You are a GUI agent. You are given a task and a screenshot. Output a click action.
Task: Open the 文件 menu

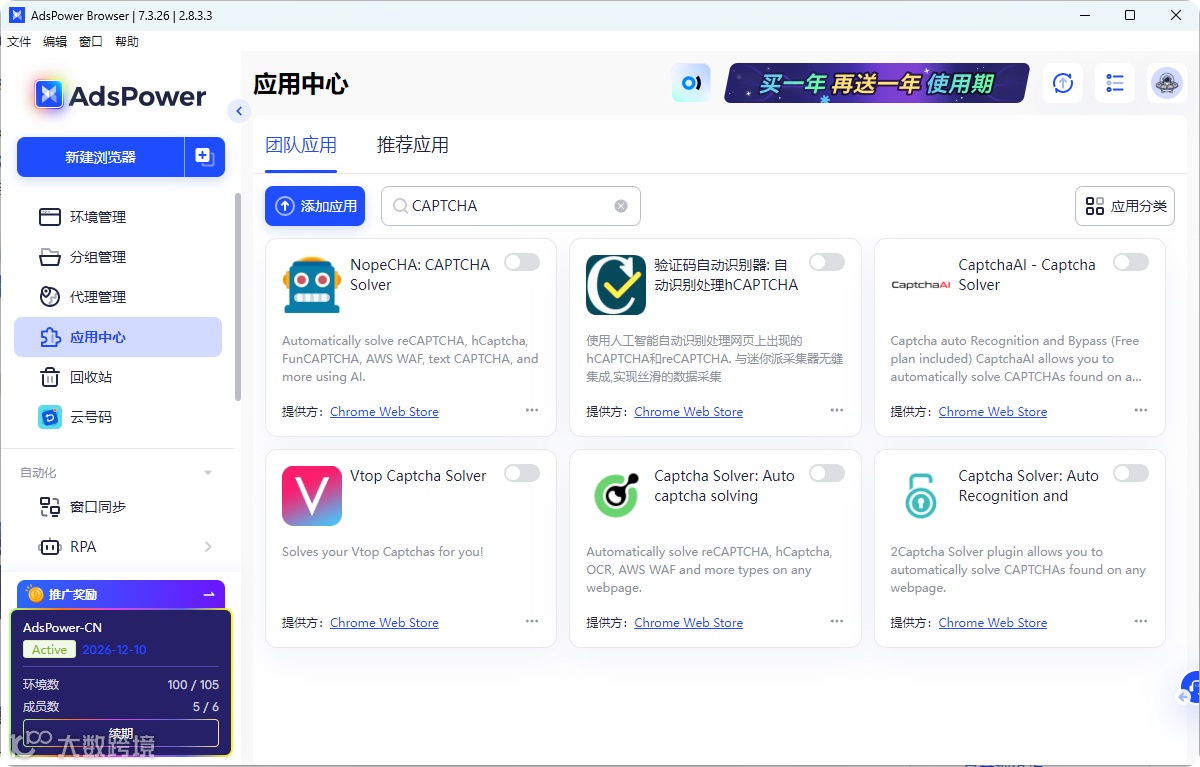pyautogui.click(x=19, y=42)
